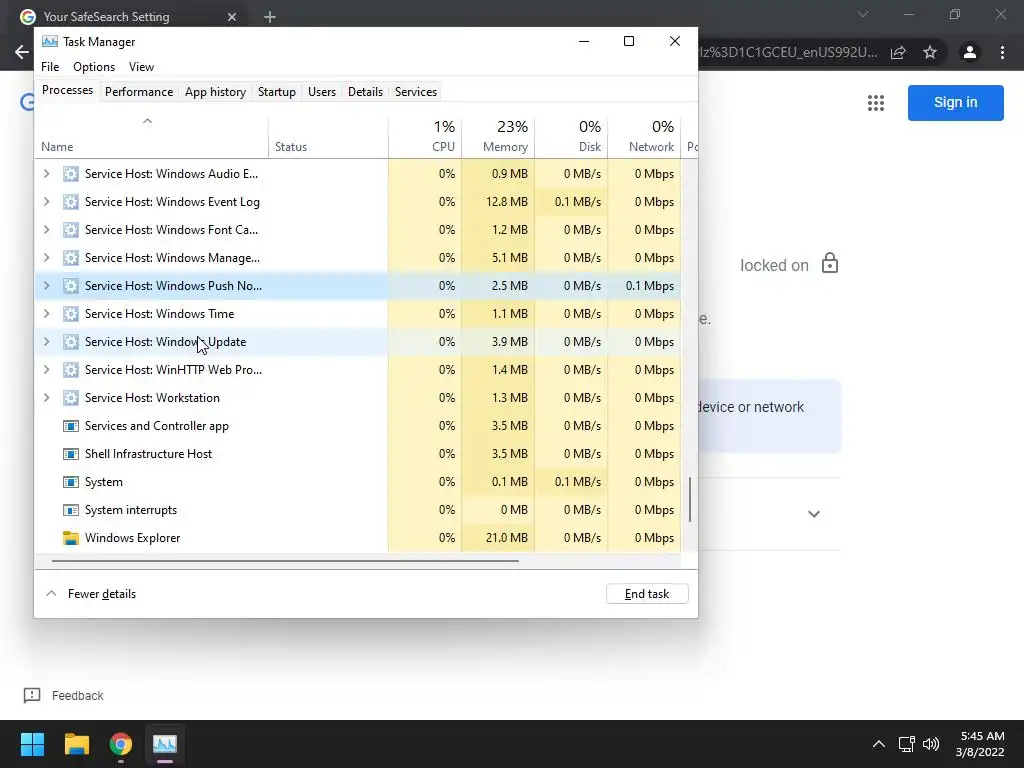Click the Chrome share page icon
The image size is (1024, 768).
(x=898, y=52)
